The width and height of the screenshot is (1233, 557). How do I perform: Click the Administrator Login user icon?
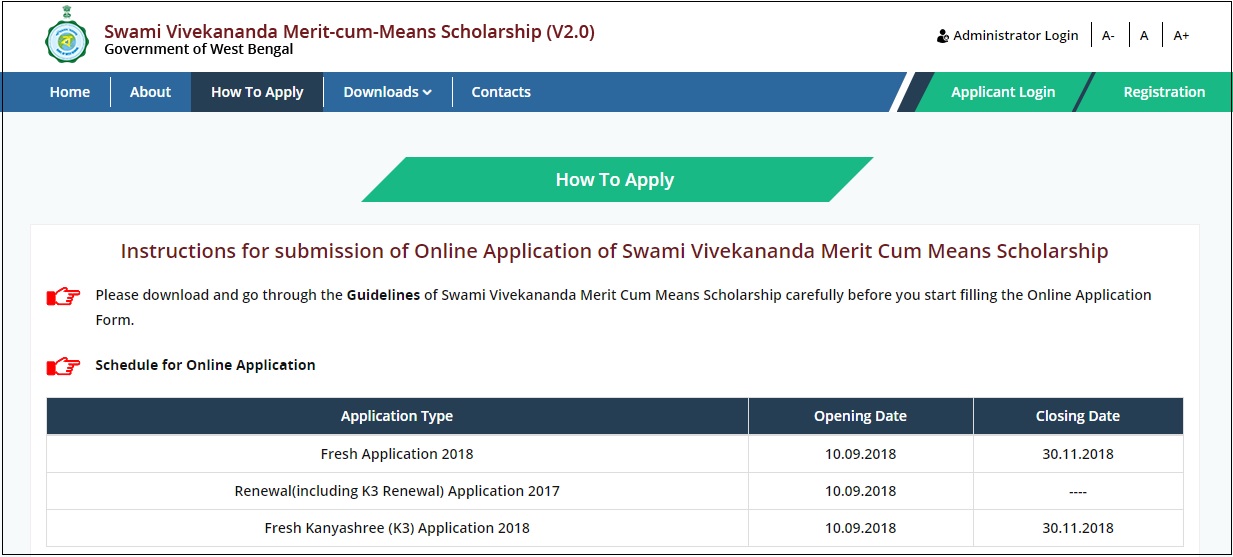tap(943, 36)
